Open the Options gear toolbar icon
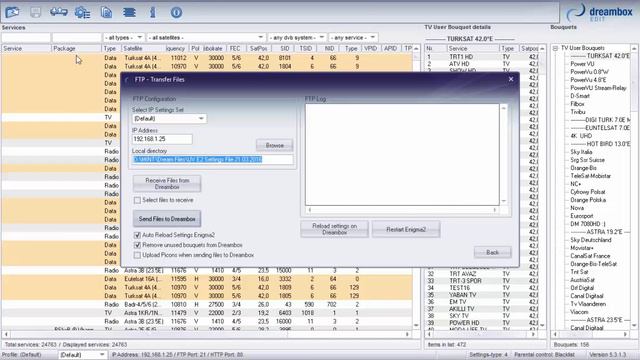This screenshot has width=640, height=360. point(82,13)
